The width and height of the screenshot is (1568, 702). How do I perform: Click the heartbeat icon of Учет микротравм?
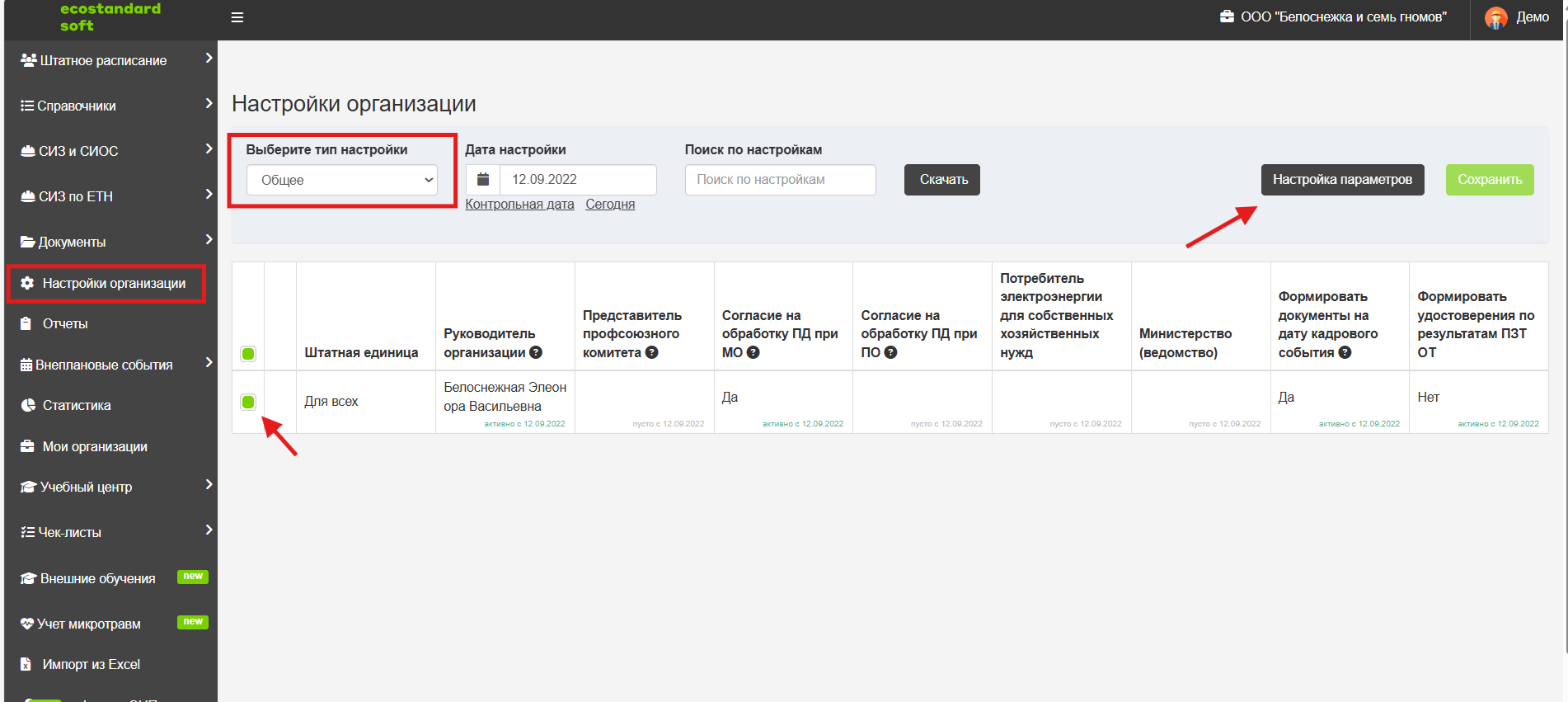coord(27,624)
